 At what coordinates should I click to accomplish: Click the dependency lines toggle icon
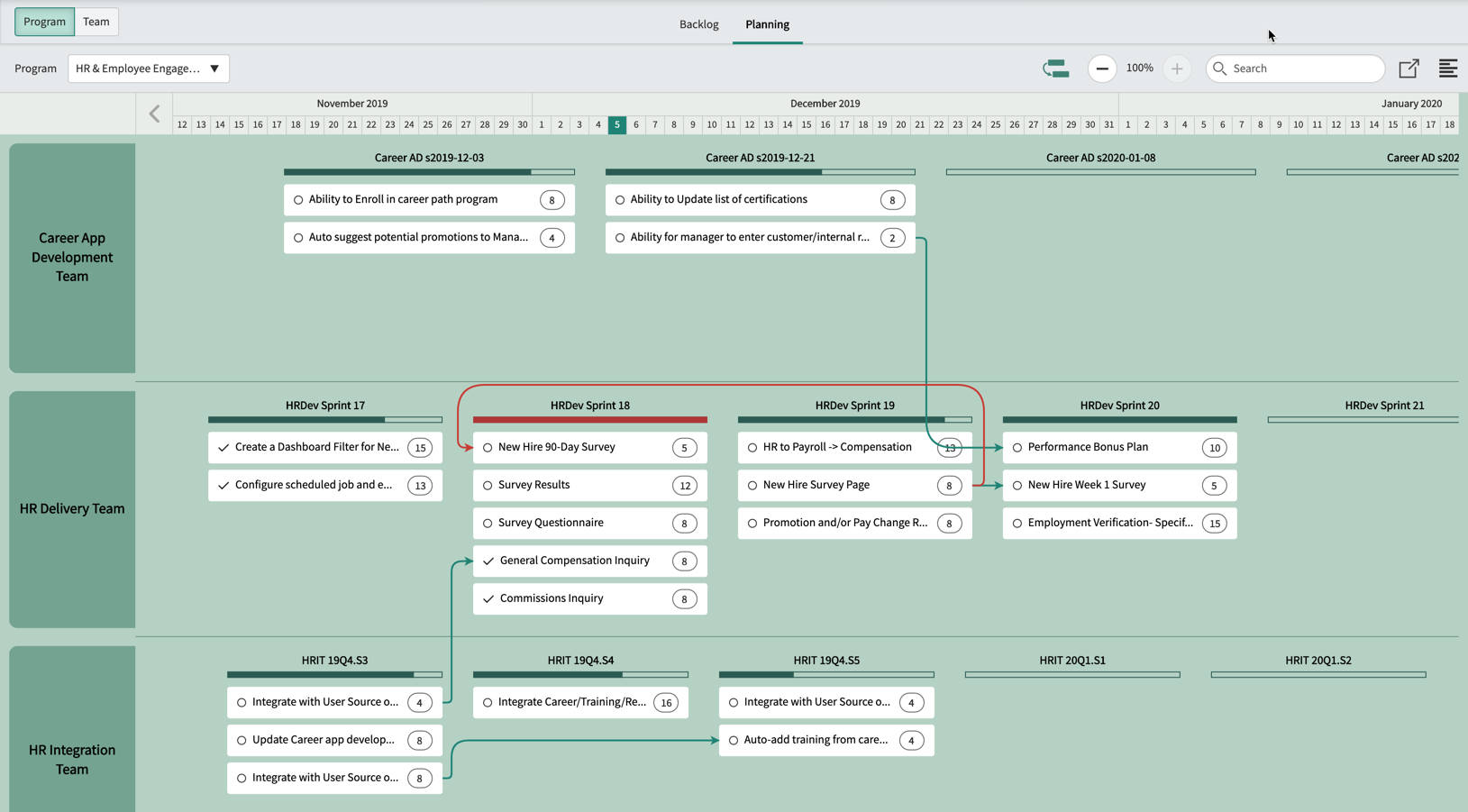pyautogui.click(x=1055, y=68)
